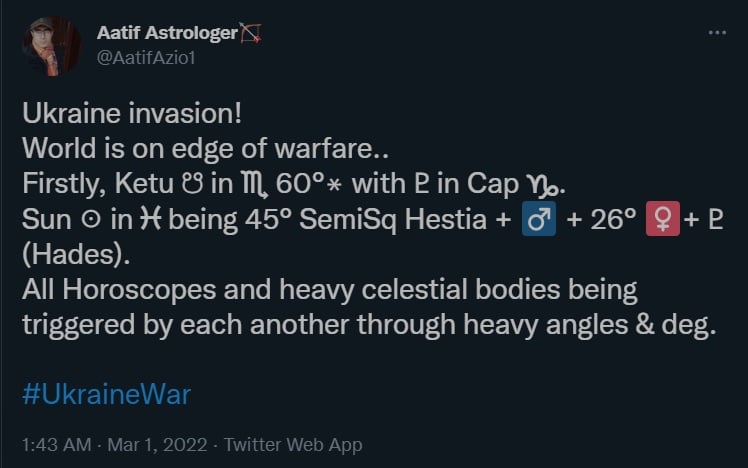The width and height of the screenshot is (748, 468).
Task: Click Aatif Astrologer's profile picture
Action: (x=50, y=46)
